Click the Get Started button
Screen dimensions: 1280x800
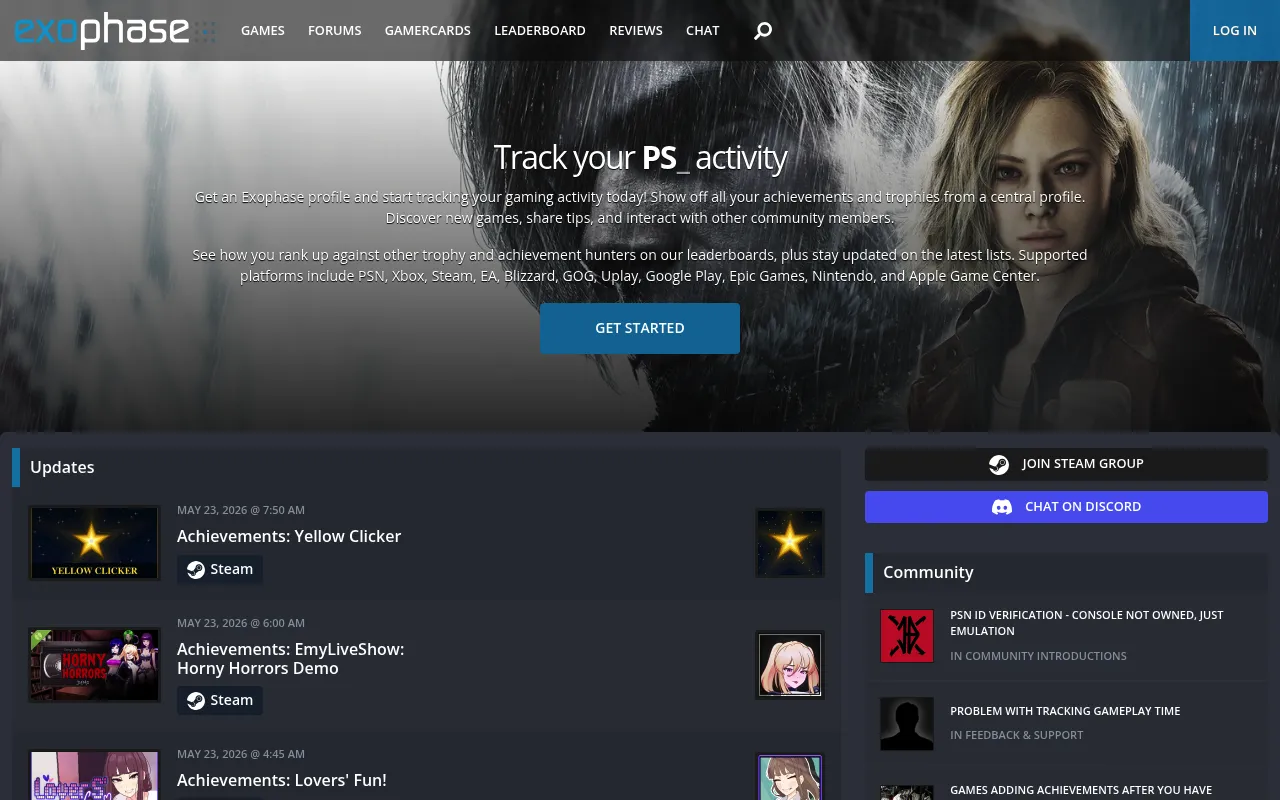tap(640, 328)
